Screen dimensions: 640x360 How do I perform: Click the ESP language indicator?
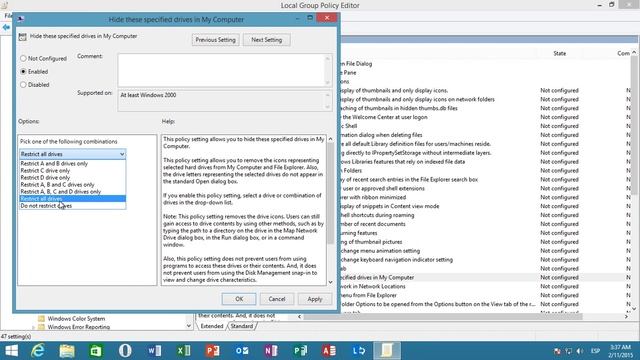pos(596,351)
